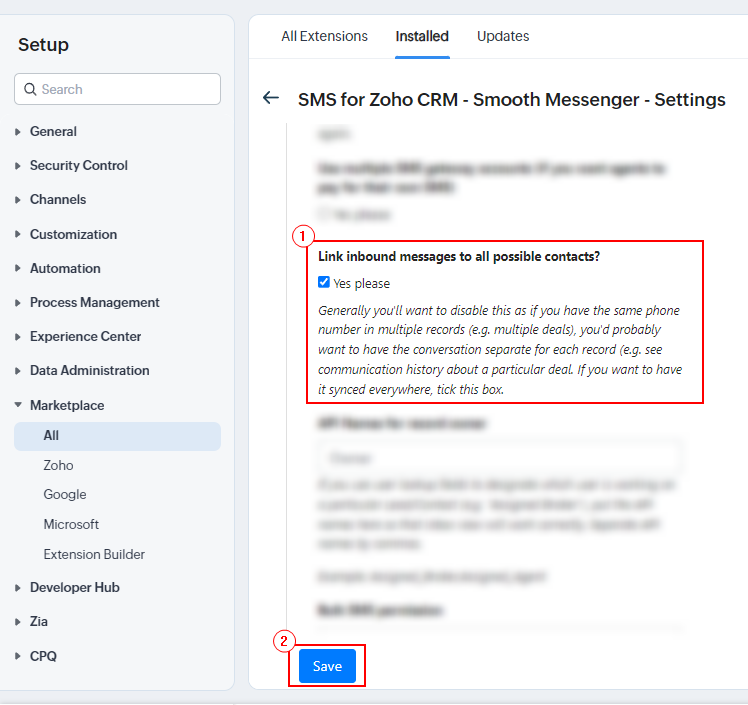The width and height of the screenshot is (748, 705).
Task: Focus the Setup search field
Action: tap(117, 89)
